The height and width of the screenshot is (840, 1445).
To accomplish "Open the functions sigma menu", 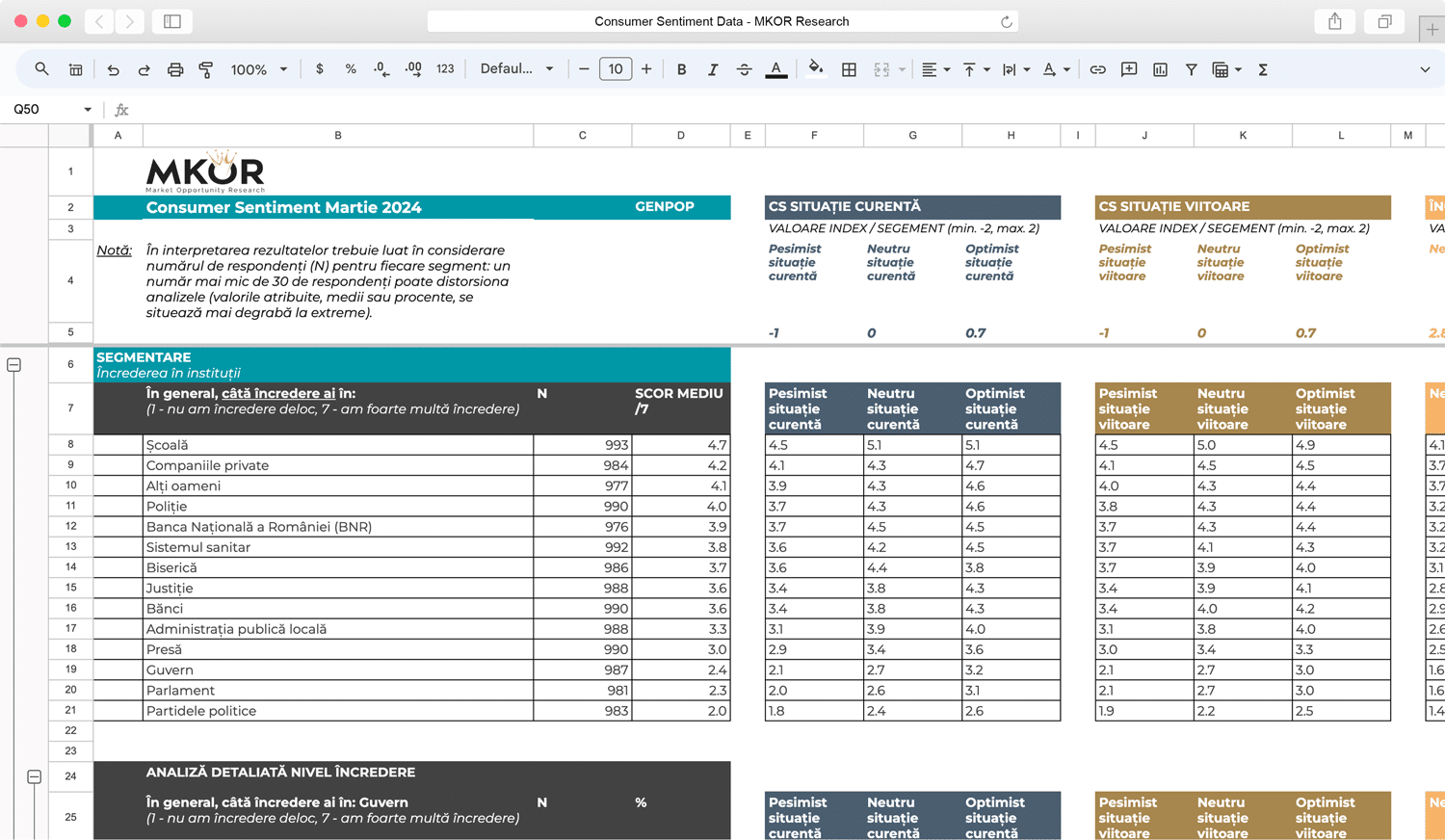I will (1262, 69).
